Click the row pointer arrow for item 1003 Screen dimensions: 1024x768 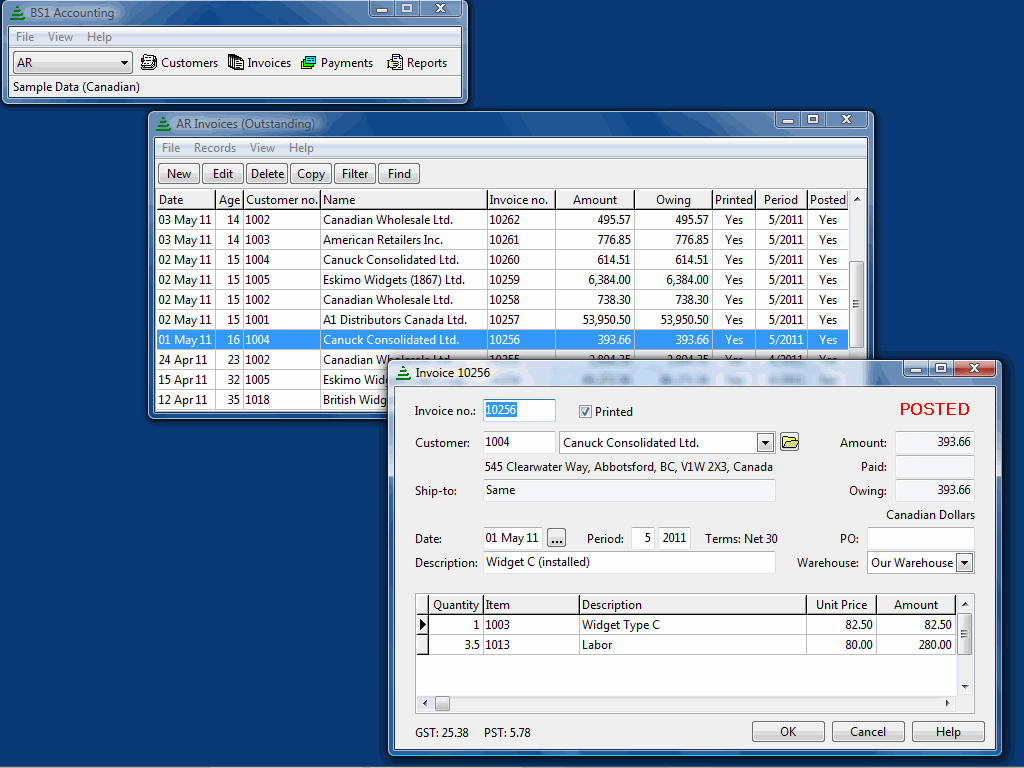tap(422, 625)
